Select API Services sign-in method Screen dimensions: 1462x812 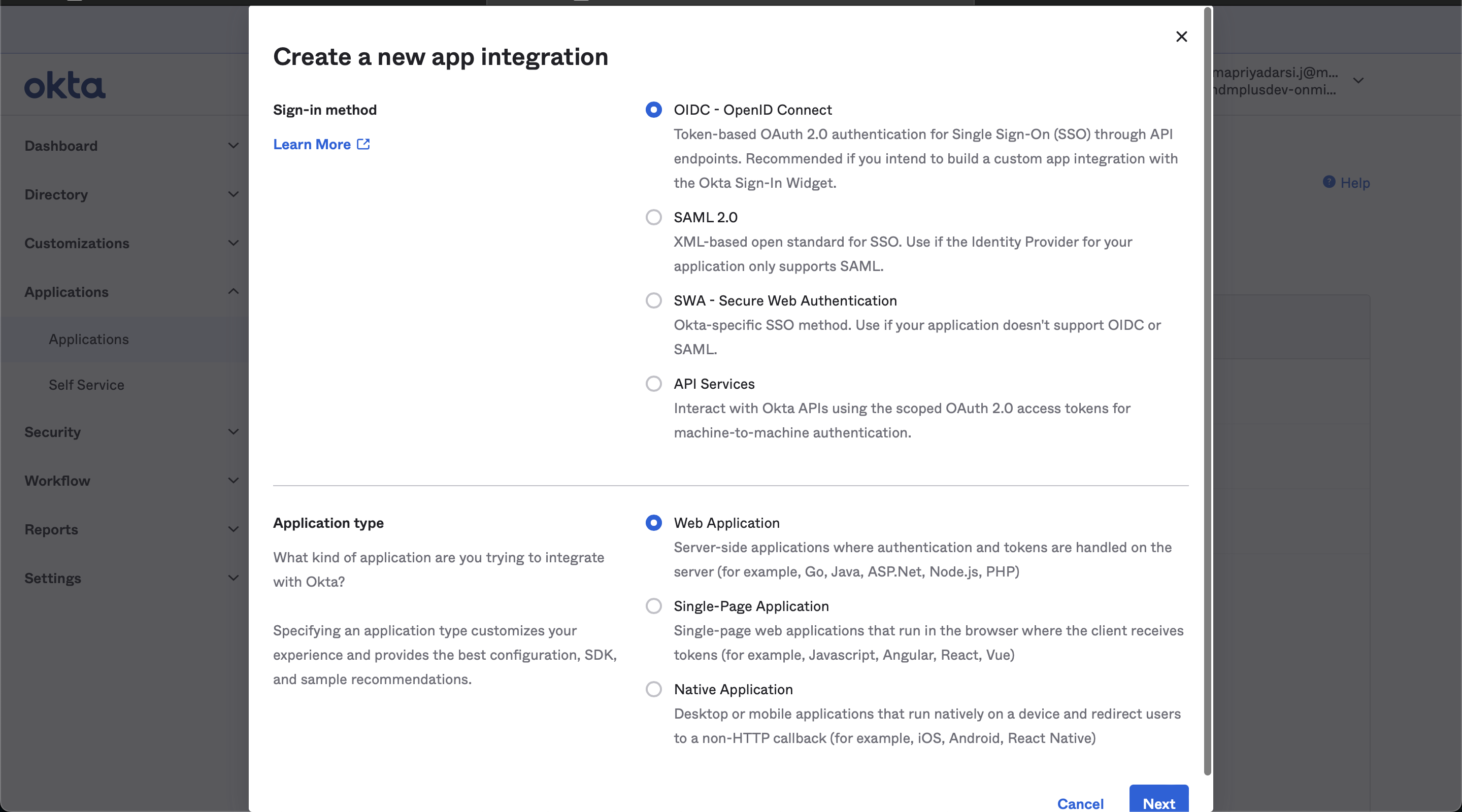653,384
